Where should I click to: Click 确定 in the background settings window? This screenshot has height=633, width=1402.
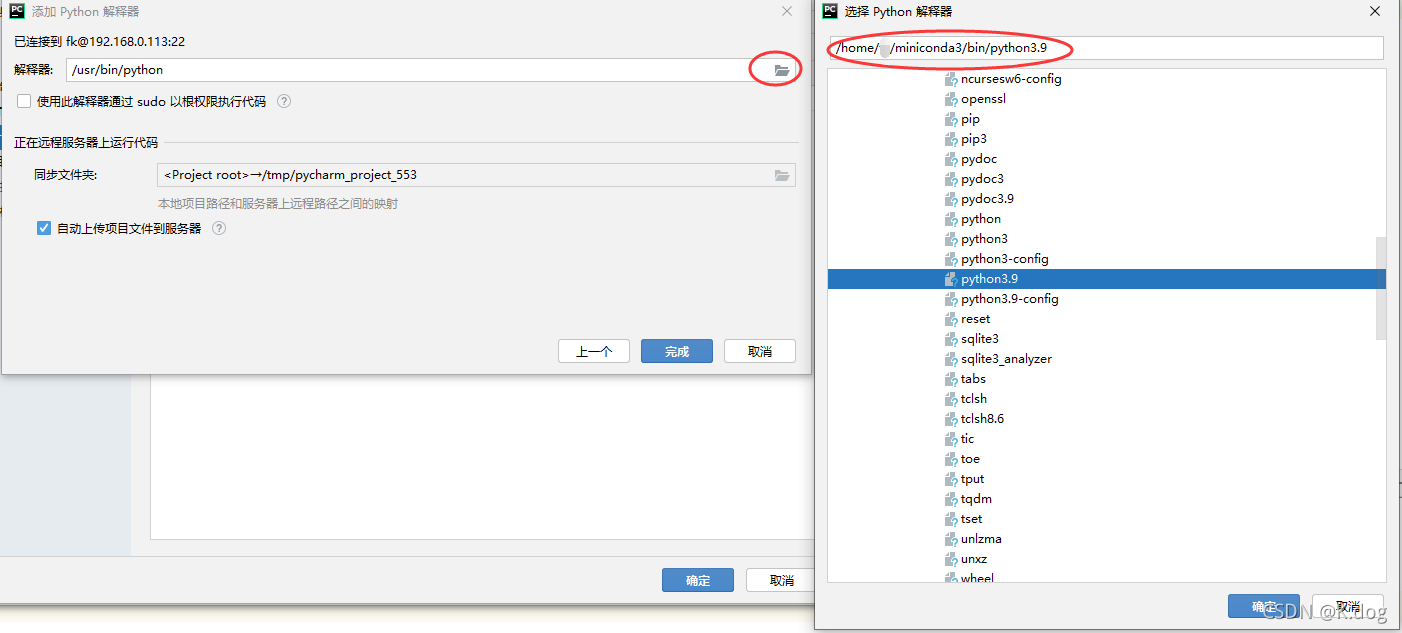coord(698,580)
